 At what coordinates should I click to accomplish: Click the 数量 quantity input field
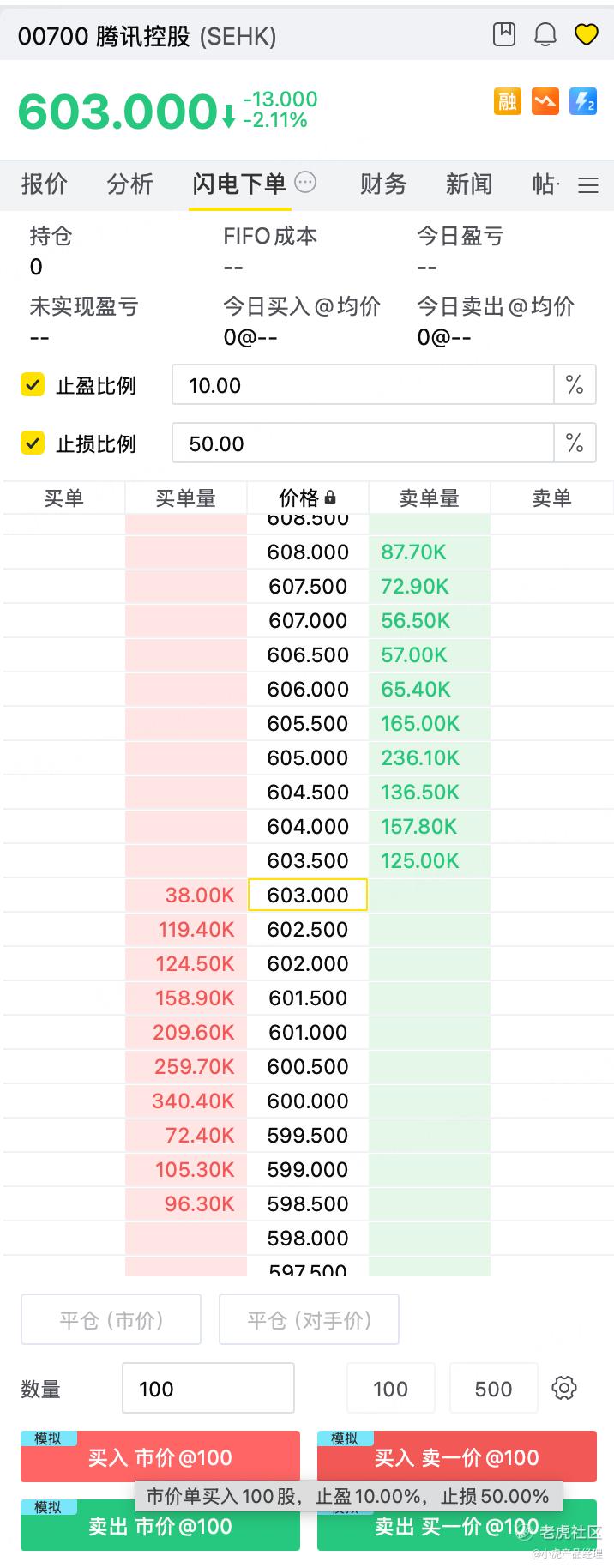[208, 1389]
